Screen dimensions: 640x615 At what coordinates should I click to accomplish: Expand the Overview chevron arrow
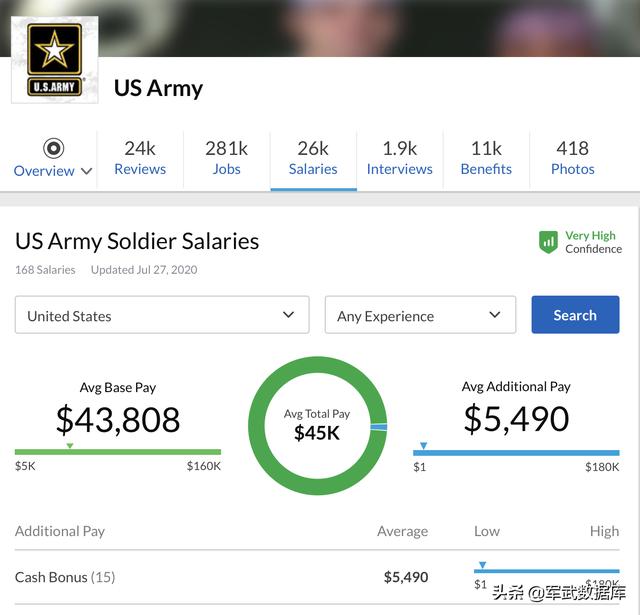(x=87, y=171)
